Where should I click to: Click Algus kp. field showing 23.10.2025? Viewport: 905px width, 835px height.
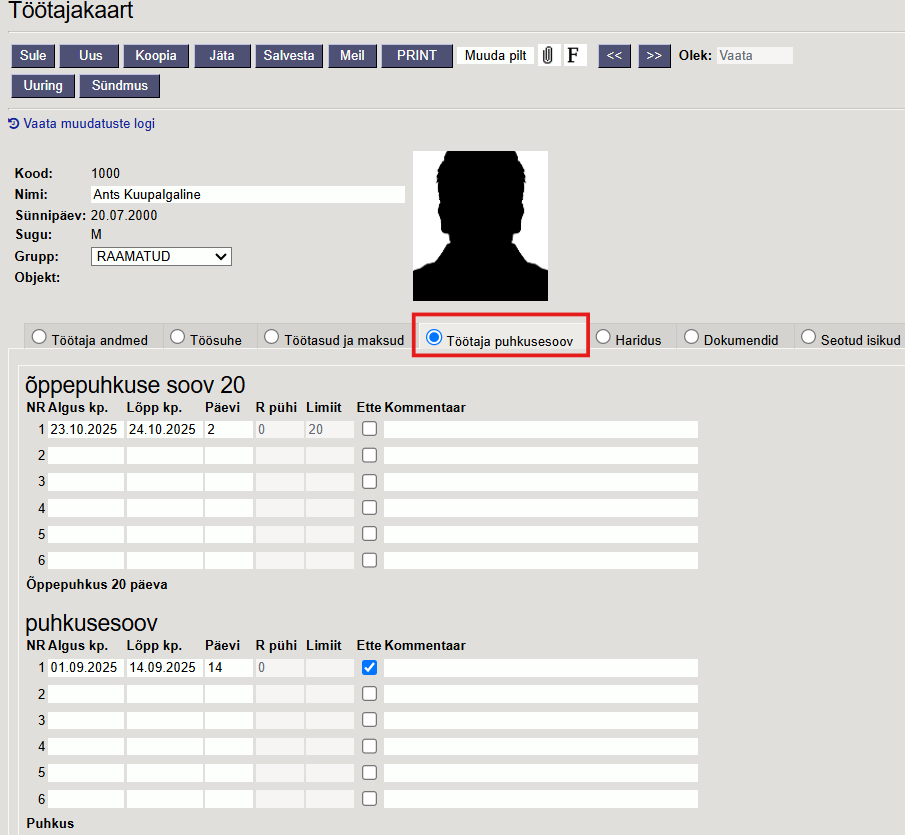coord(85,429)
